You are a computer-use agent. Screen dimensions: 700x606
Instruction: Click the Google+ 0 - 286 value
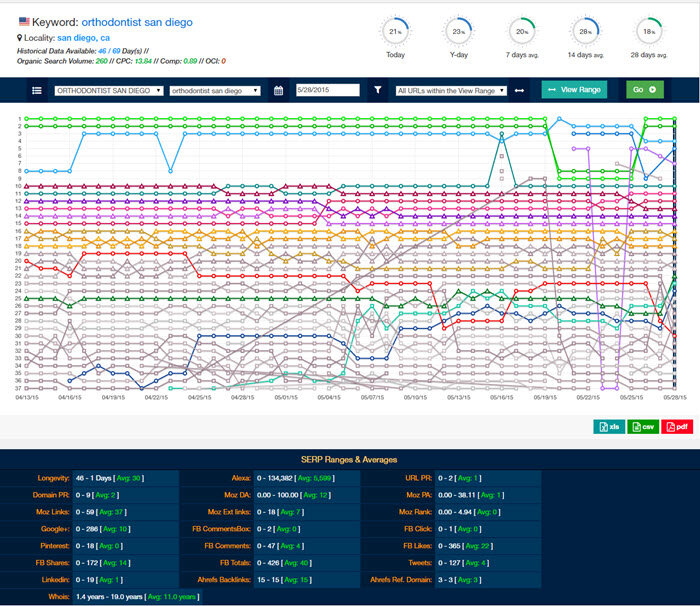[x=103, y=529]
